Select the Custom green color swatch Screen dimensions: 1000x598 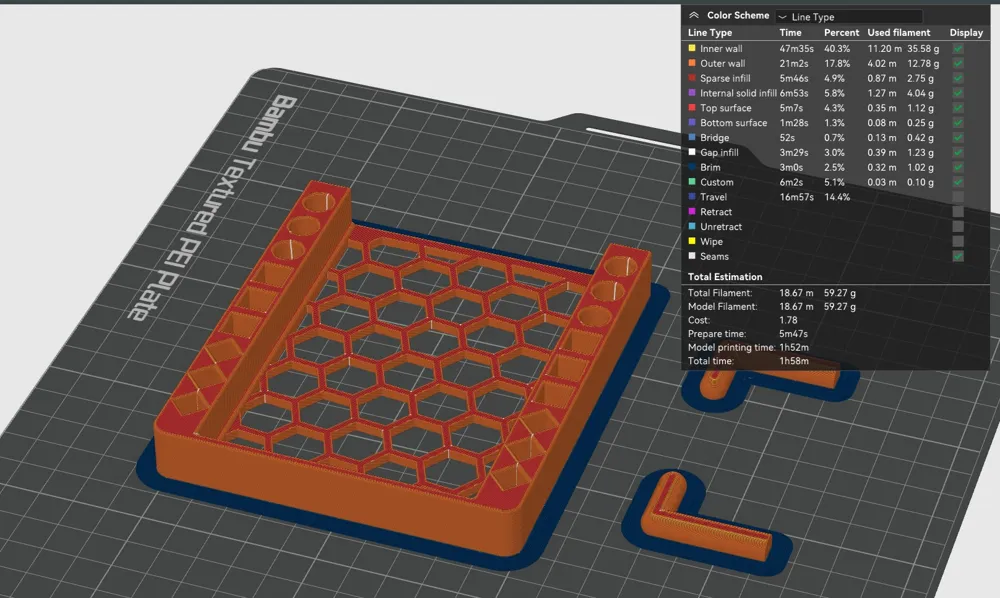(x=692, y=182)
